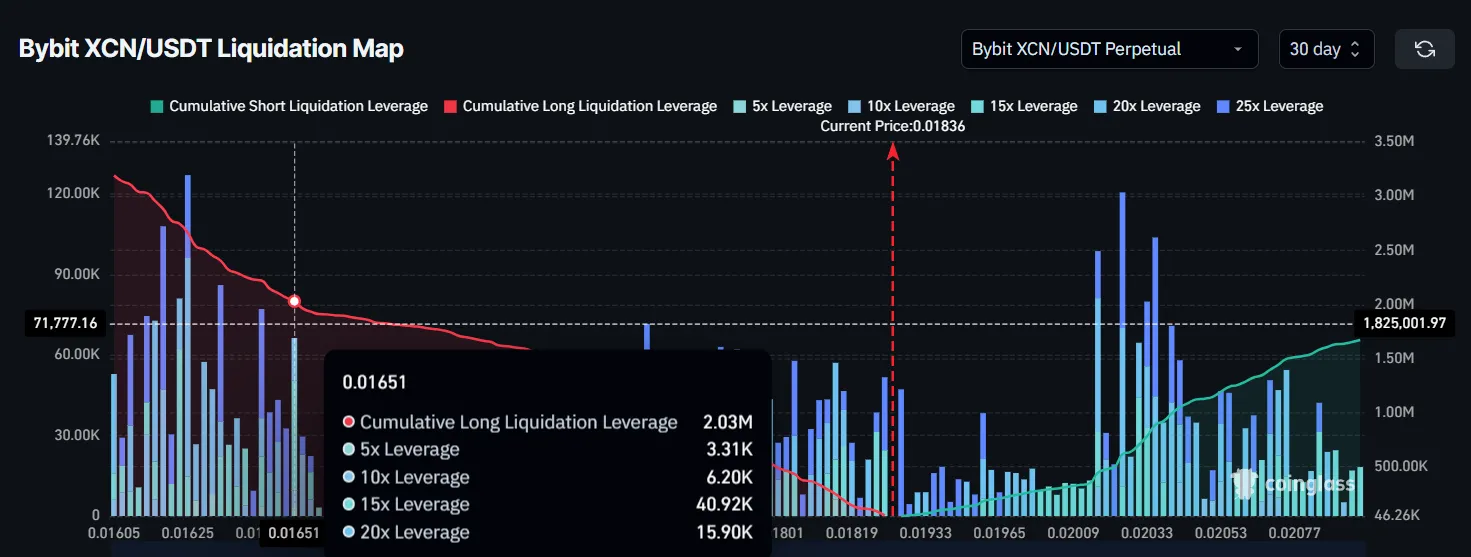1471x557 pixels.
Task: Click the 25x Leverage legend swatch
Action: click(x=1222, y=106)
